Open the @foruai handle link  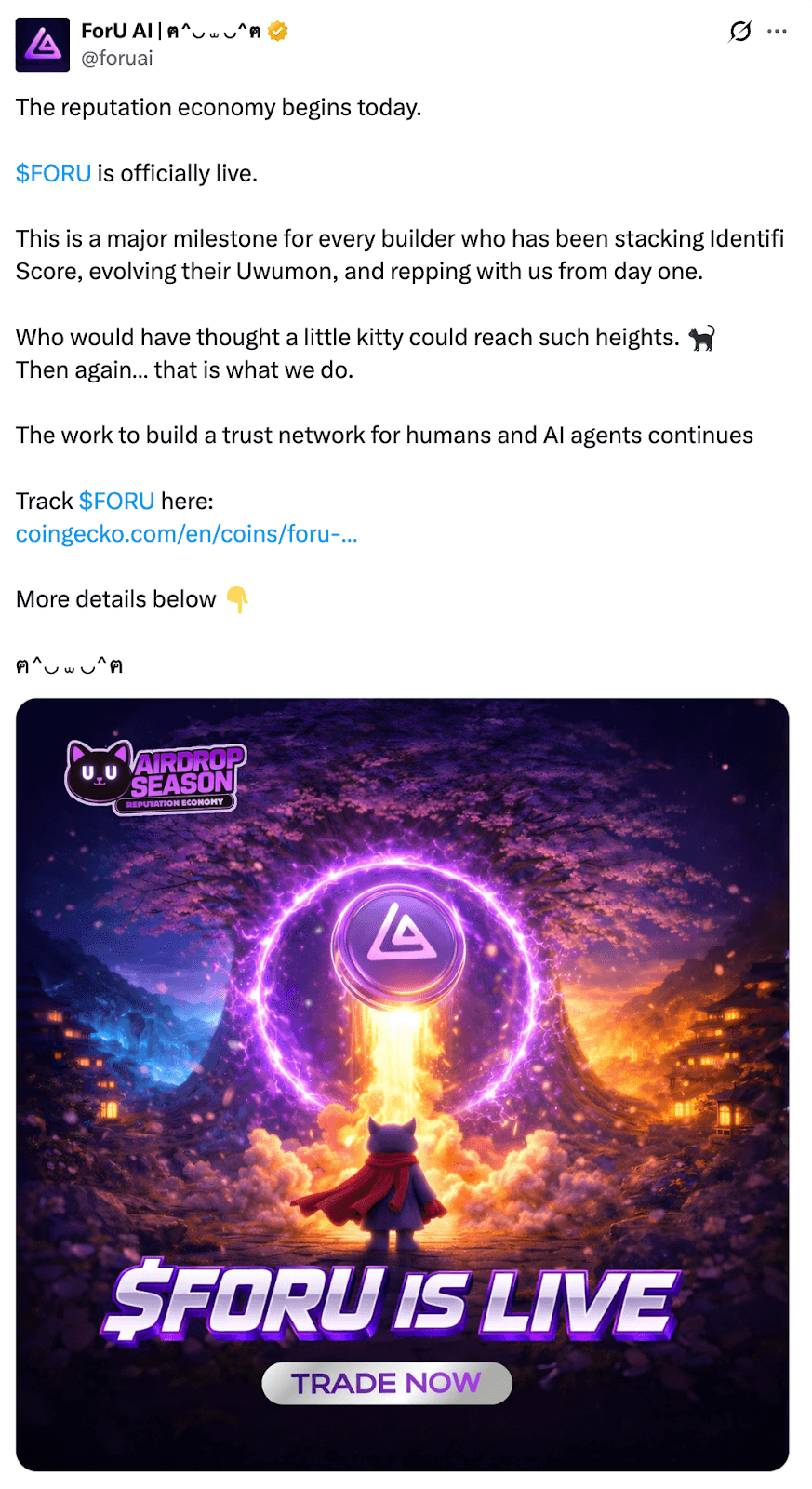point(117,59)
